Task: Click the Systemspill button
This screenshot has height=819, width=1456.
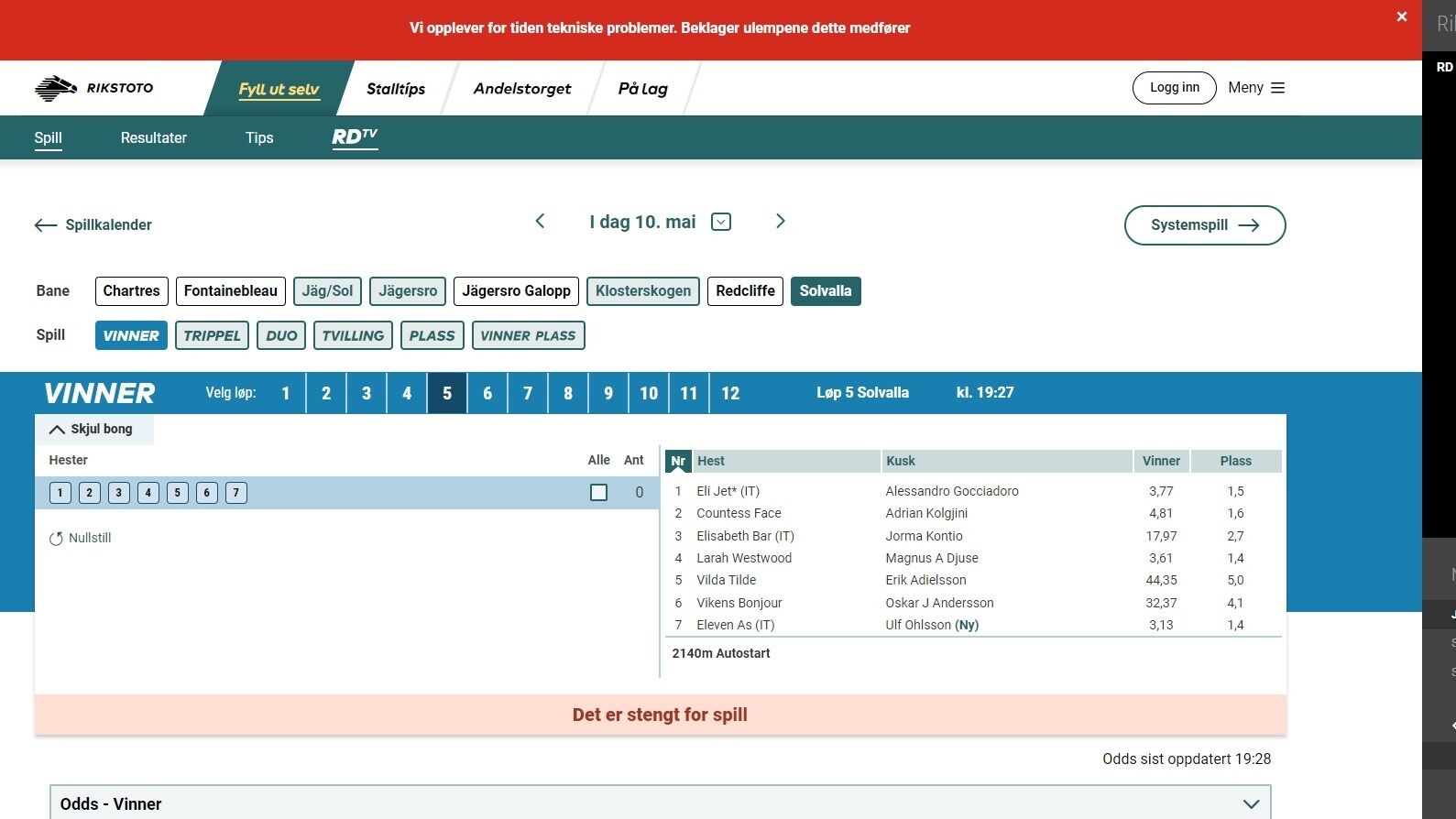Action: (1205, 225)
